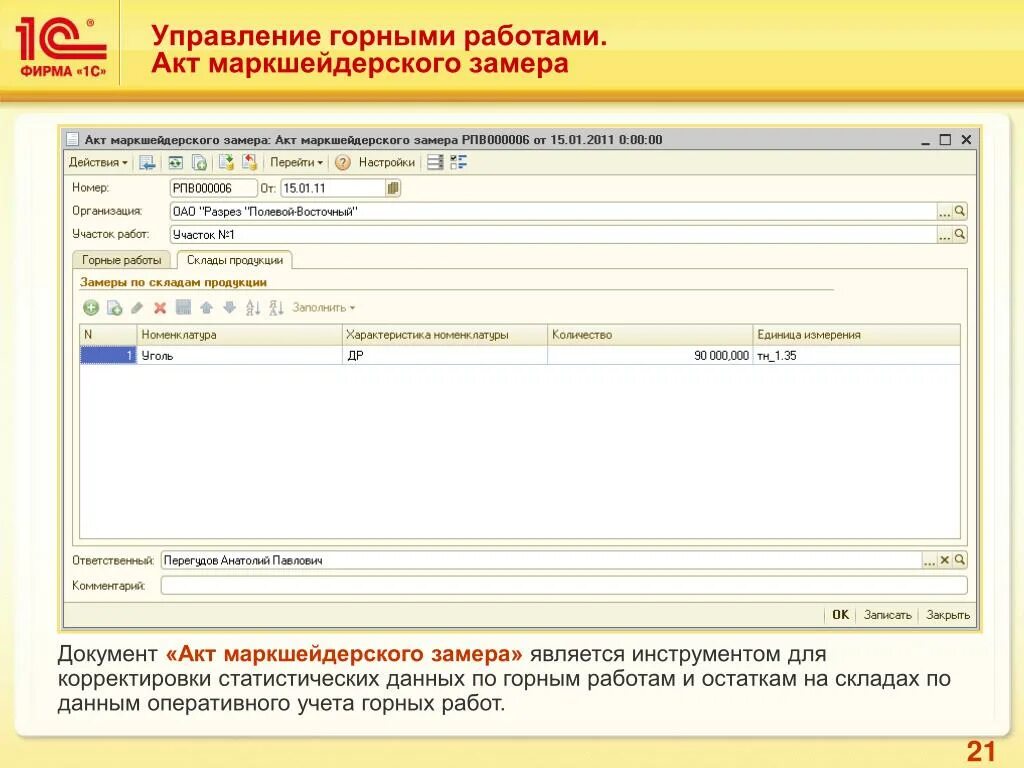Screen dimensions: 1024x768
Task: Open the calendar picker beside the date
Action: 392,188
